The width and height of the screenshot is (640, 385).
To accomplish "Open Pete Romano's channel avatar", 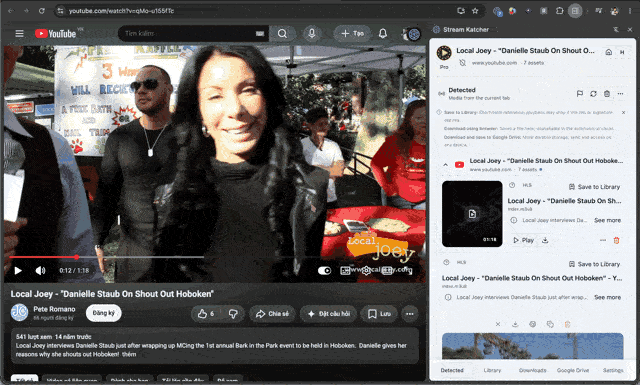I will pos(19,312).
